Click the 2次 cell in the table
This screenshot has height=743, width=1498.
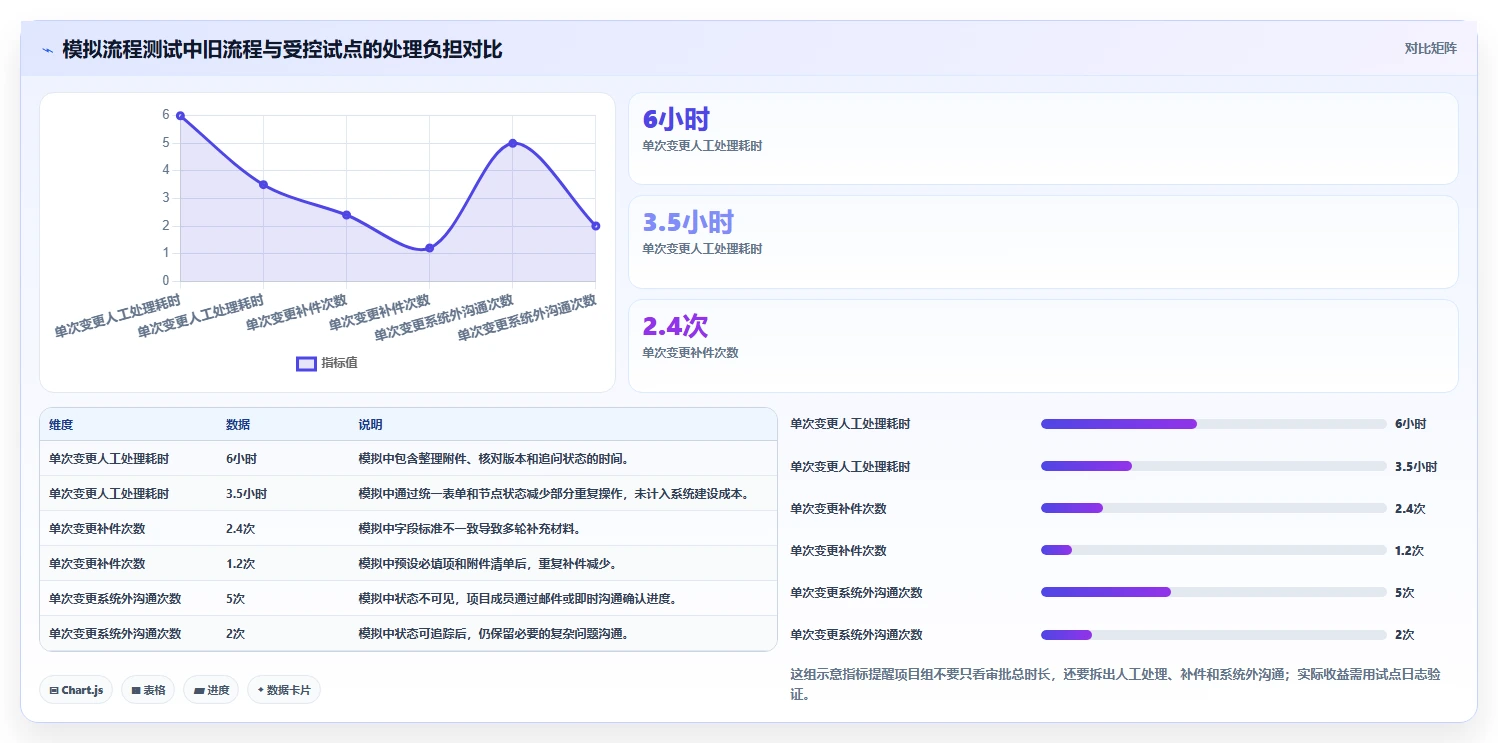point(235,634)
